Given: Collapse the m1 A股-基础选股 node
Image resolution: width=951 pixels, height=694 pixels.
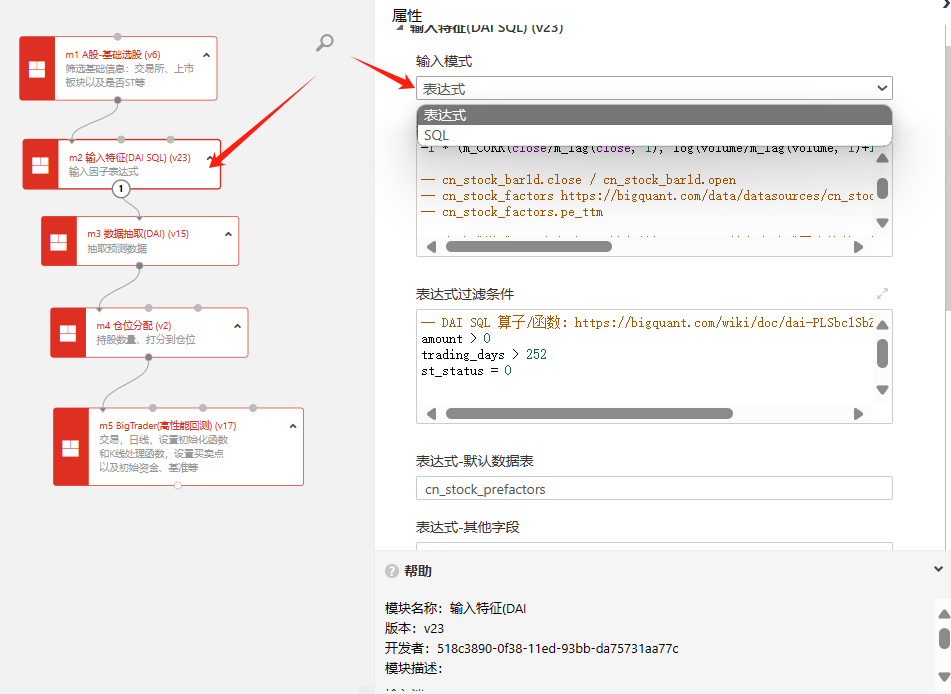Looking at the screenshot, I should 207,55.
